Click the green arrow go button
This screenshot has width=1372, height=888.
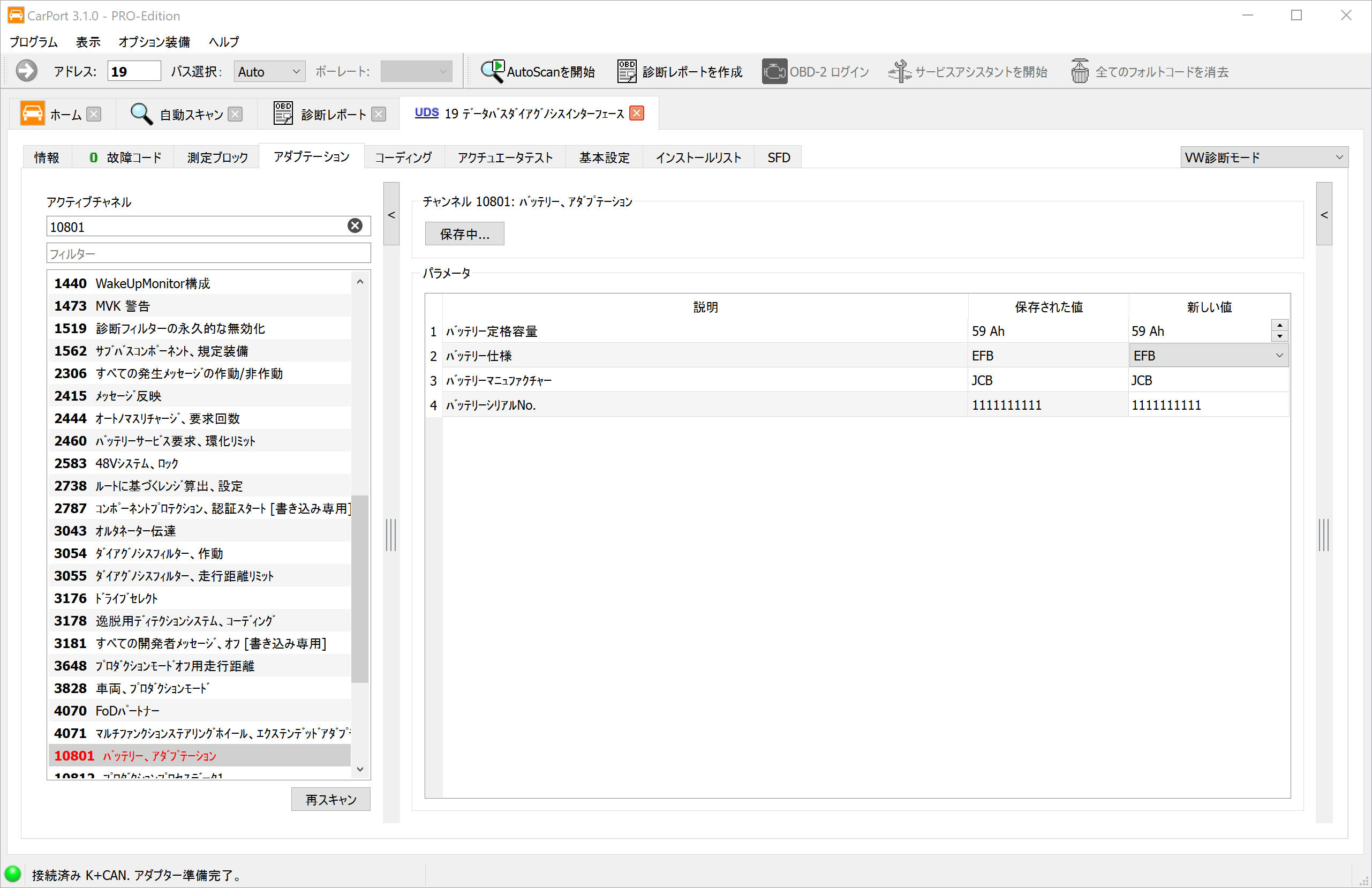(26, 71)
